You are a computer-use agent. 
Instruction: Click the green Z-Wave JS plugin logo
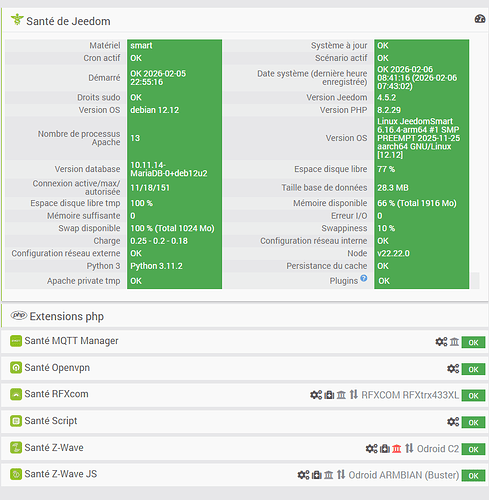click(16, 474)
